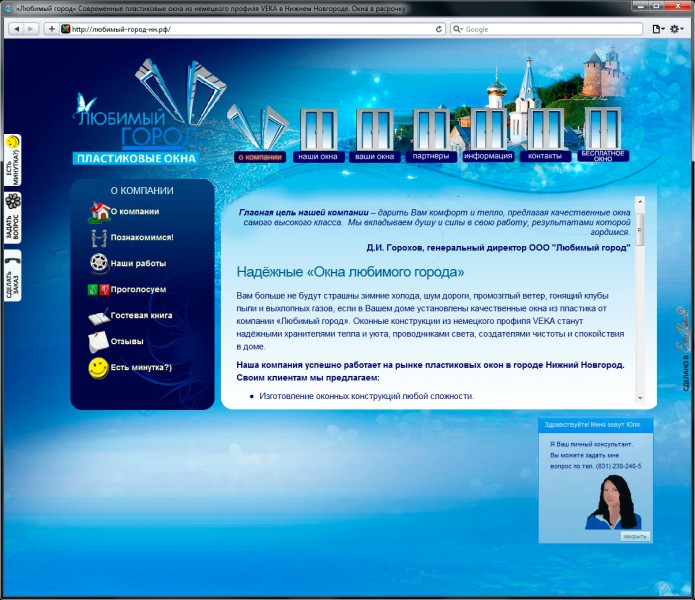
Task: Open the 'контакты' menu tab
Action: pos(545,156)
